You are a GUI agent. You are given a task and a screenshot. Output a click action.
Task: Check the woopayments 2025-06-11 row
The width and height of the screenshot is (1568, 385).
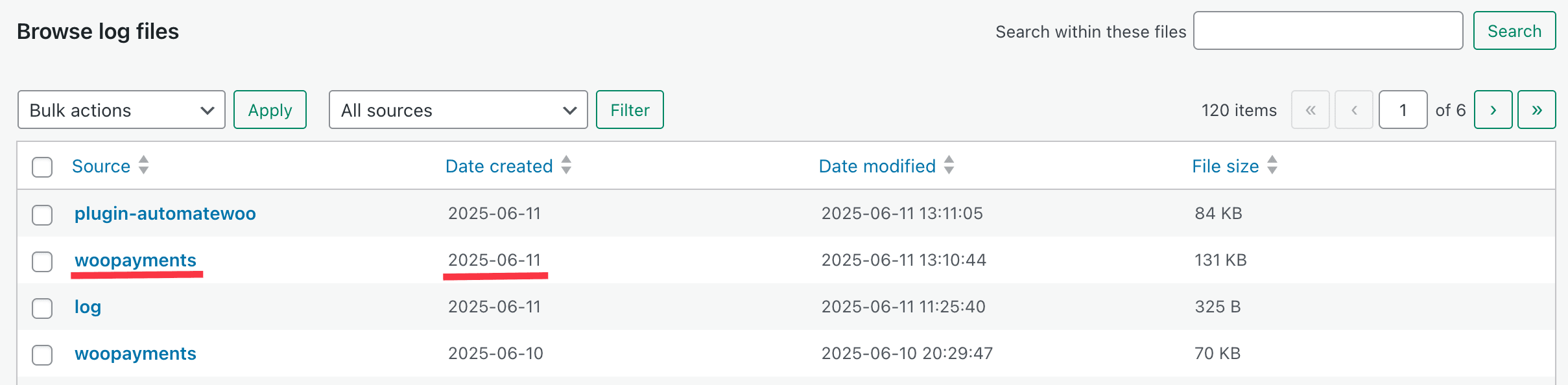[42, 262]
